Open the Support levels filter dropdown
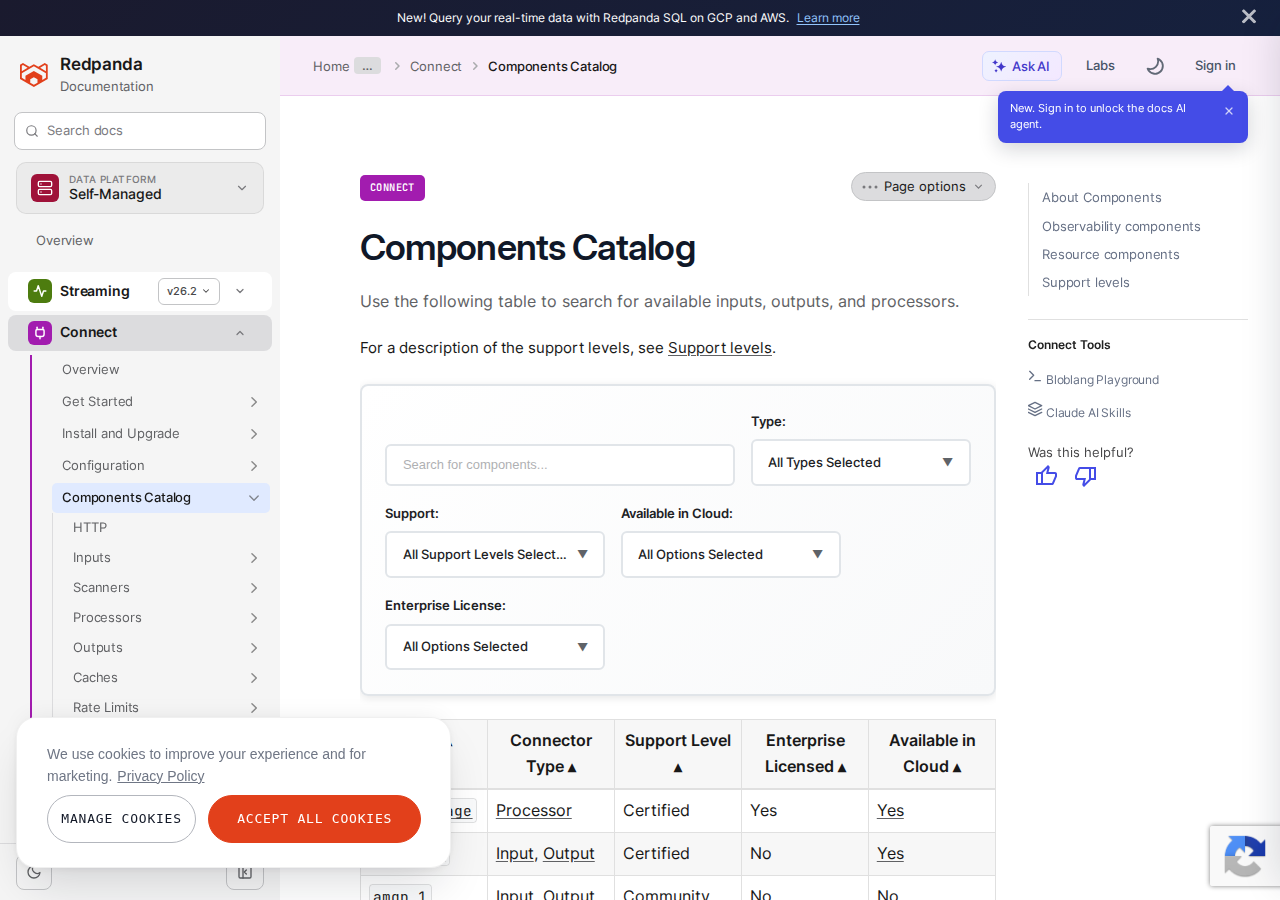This screenshot has height=900, width=1280. (495, 555)
